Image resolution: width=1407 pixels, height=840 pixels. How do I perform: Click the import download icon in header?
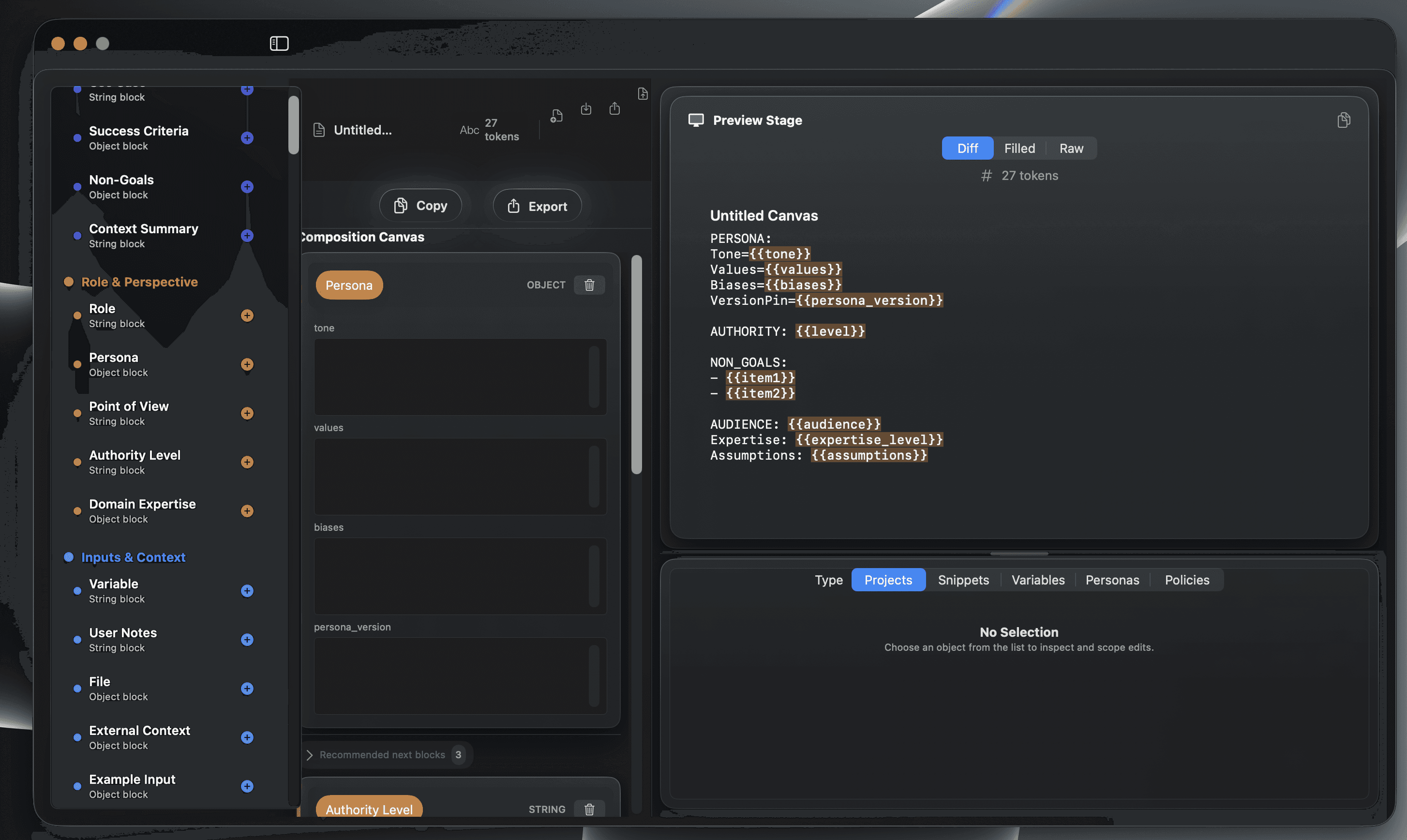pos(586,109)
